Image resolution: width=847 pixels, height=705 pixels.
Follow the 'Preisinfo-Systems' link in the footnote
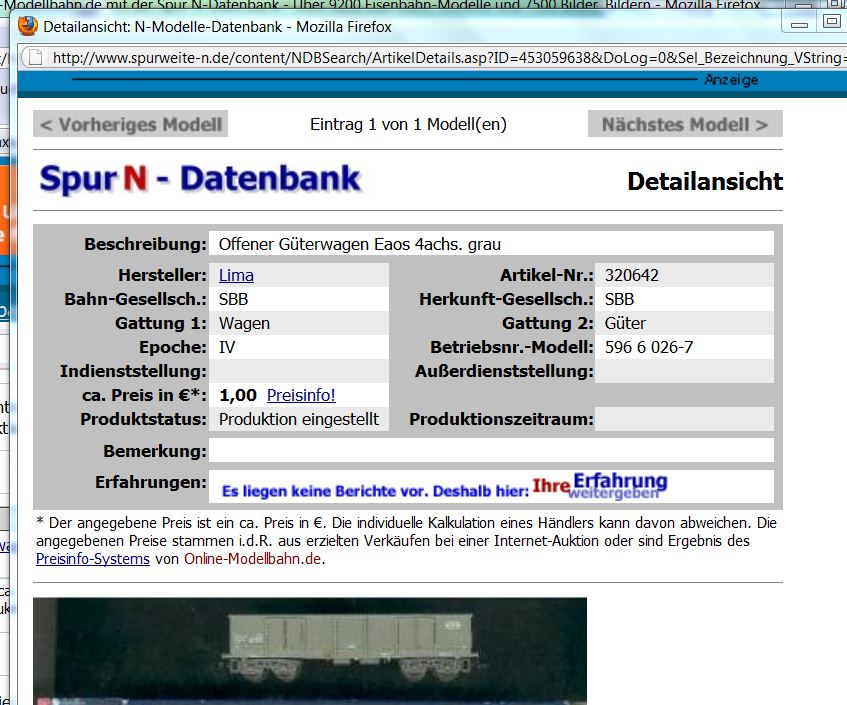tap(93, 559)
